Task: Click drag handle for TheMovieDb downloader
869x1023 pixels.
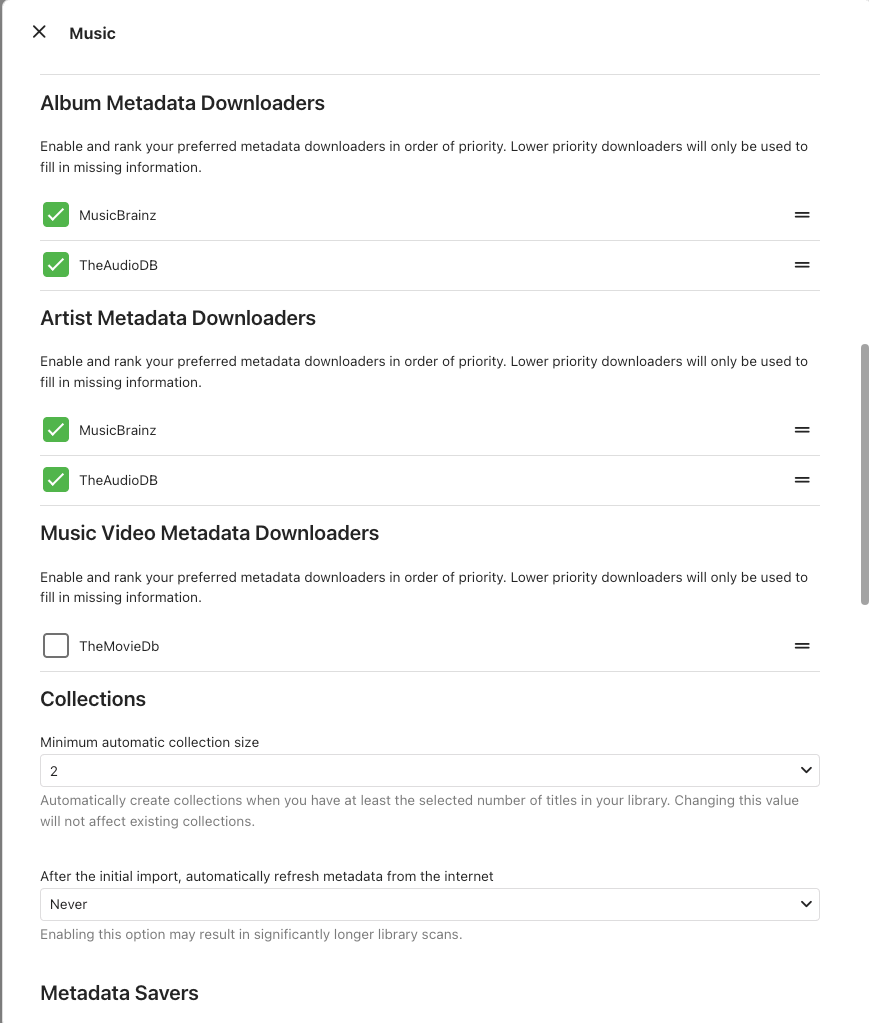Action: pos(801,646)
